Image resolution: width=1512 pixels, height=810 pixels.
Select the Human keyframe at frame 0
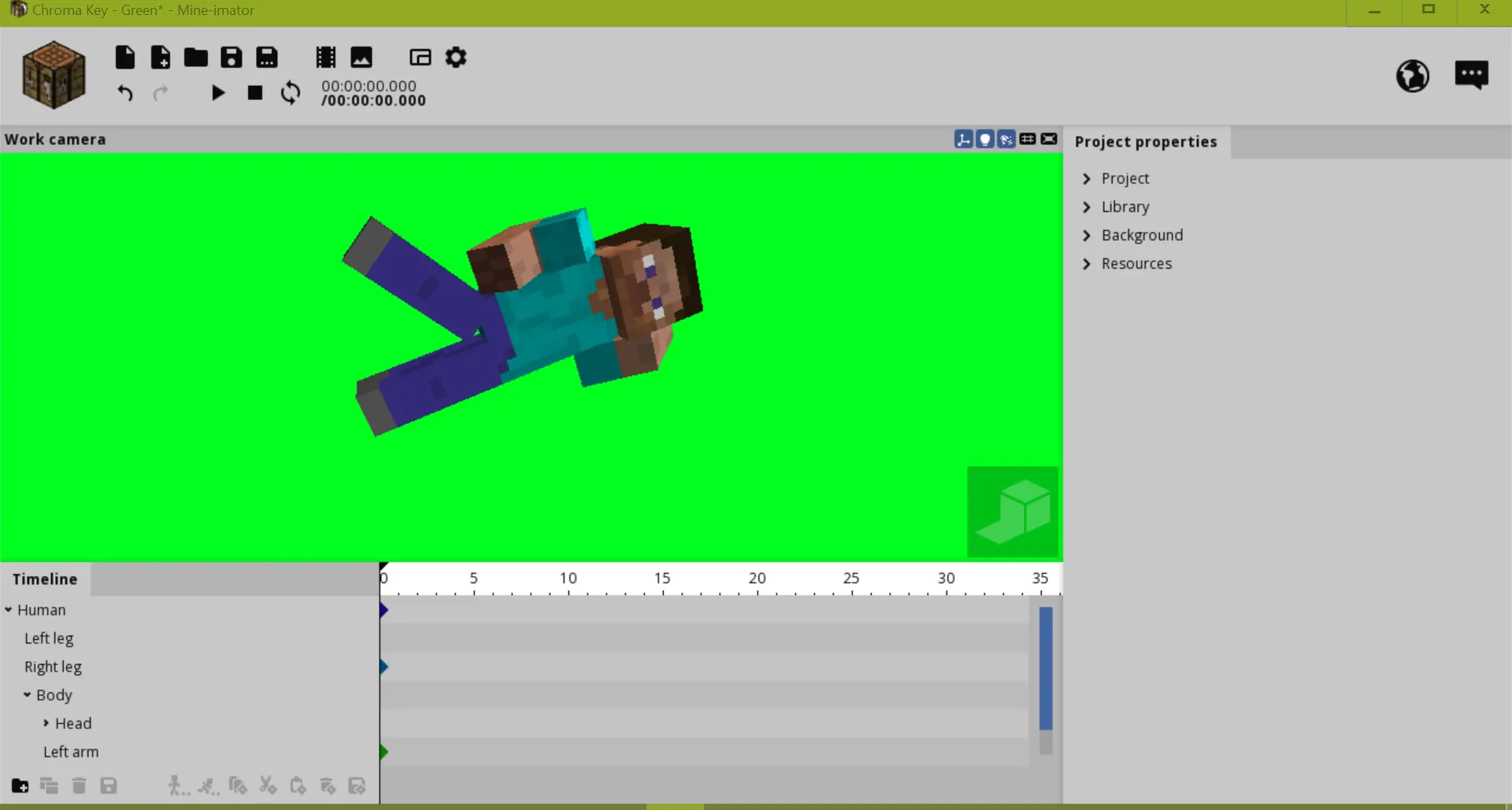point(384,610)
